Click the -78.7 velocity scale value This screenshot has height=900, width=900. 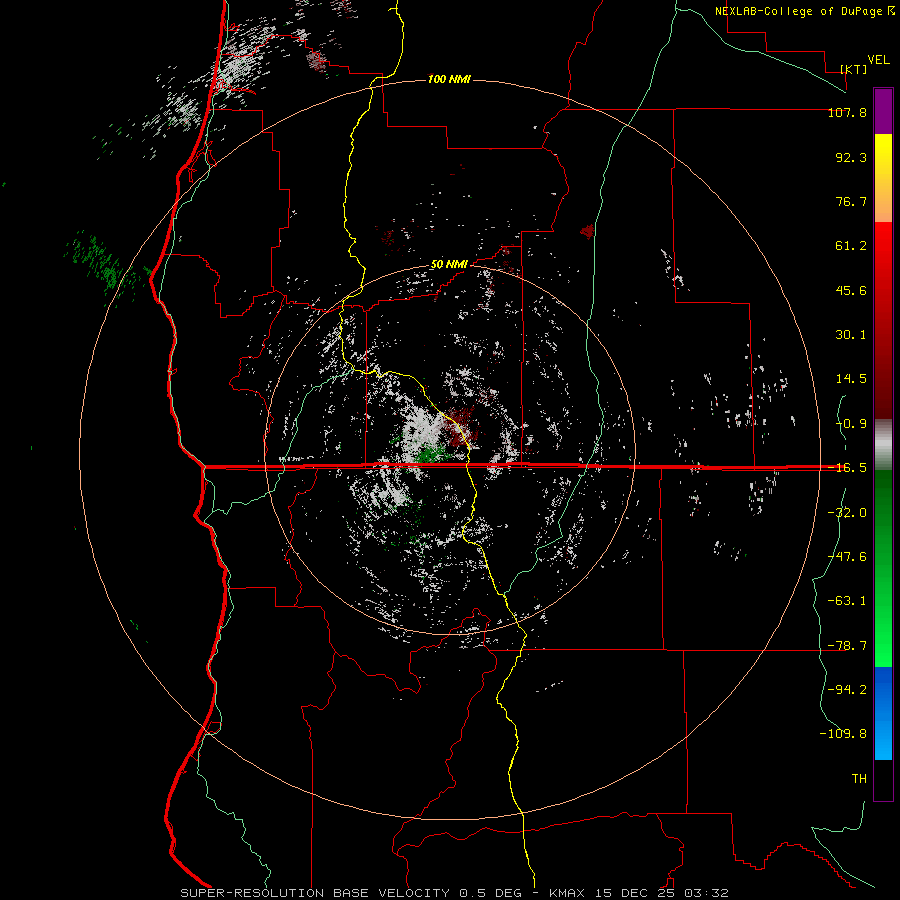(x=847, y=646)
